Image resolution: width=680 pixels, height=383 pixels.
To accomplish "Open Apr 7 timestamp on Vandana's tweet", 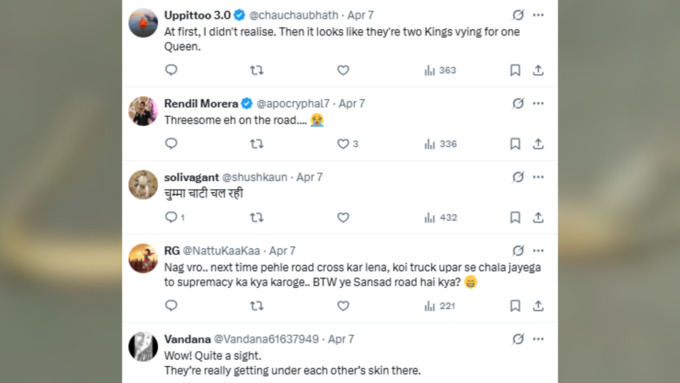I will pos(341,339).
